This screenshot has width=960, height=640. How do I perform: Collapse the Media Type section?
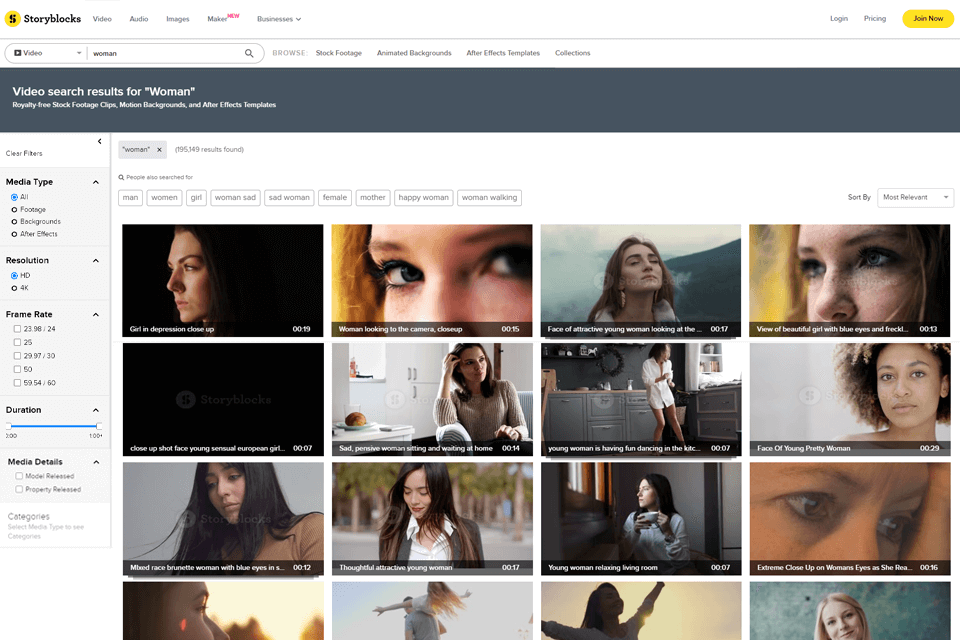pos(96,182)
